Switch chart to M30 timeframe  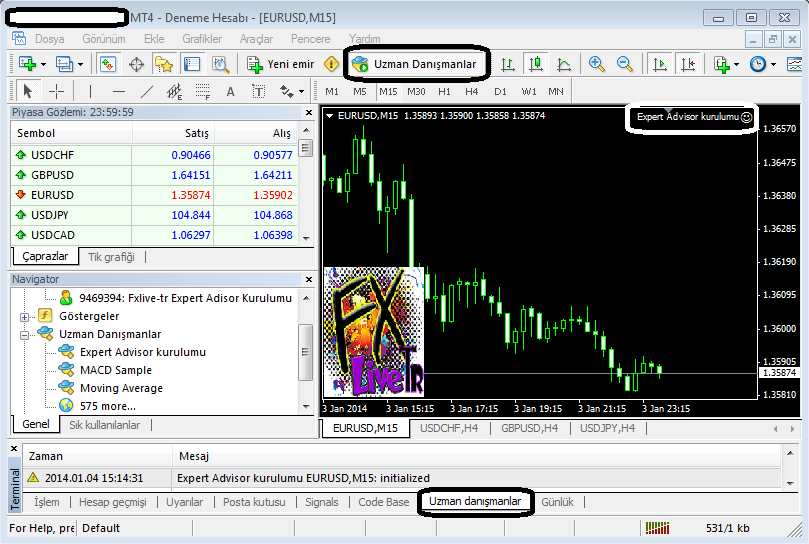[x=416, y=91]
